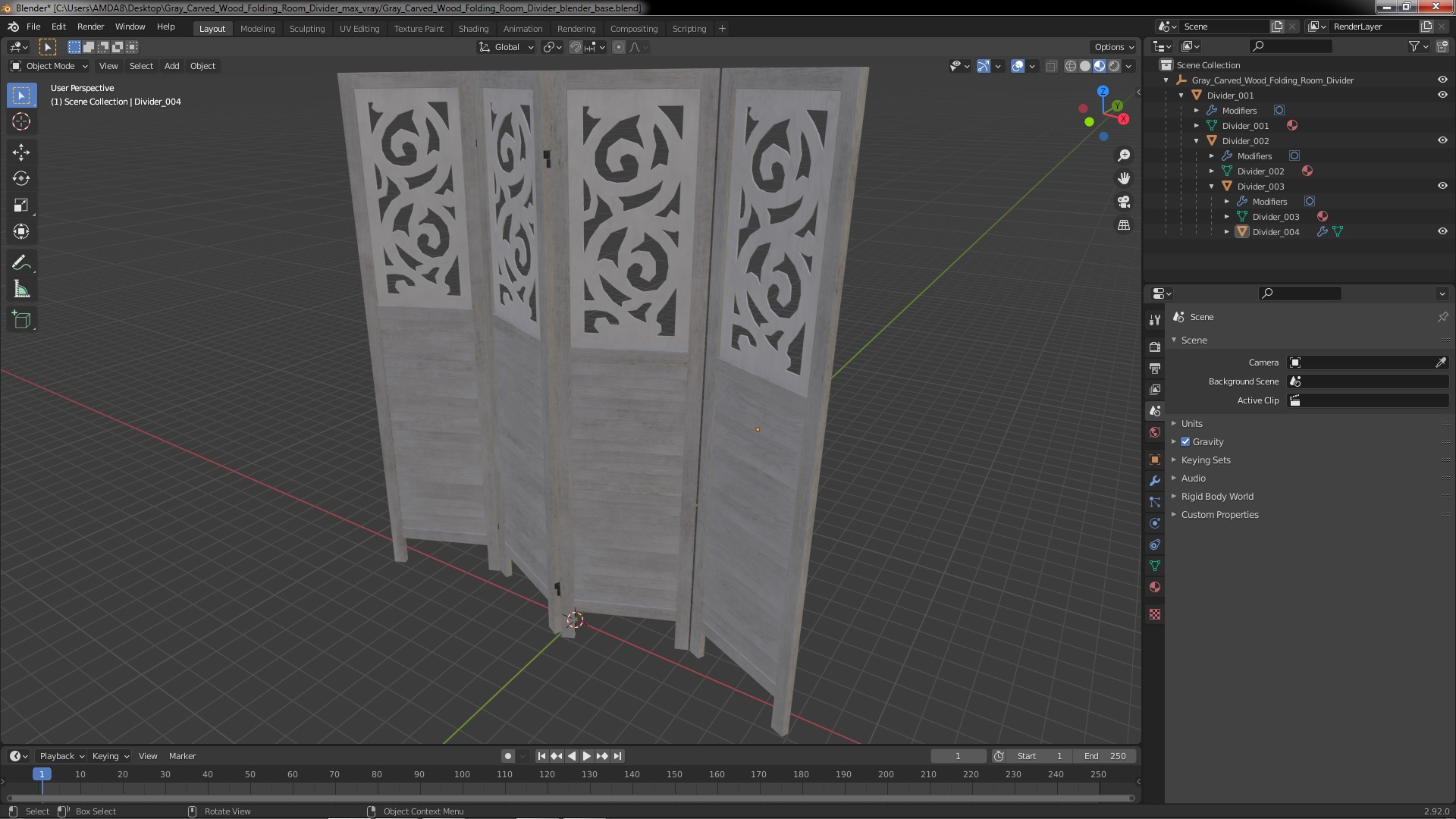Click the Transform Gizmo toggle icon
This screenshot has width=1456, height=819.
point(983,64)
